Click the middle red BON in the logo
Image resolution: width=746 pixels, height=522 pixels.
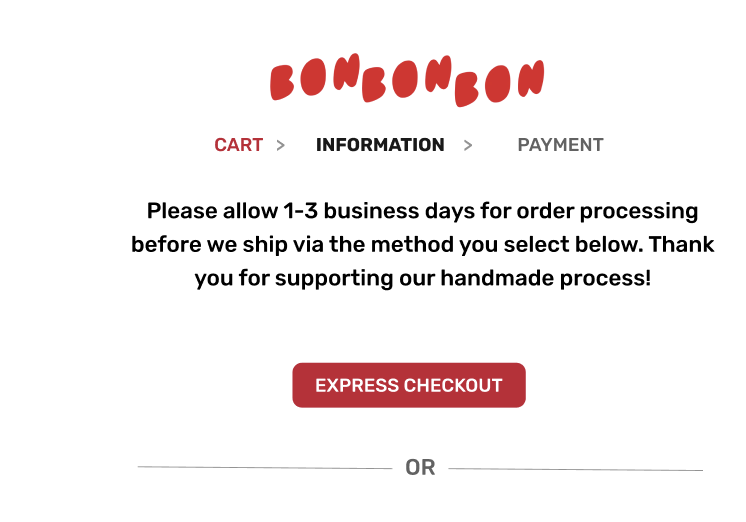[x=406, y=79]
